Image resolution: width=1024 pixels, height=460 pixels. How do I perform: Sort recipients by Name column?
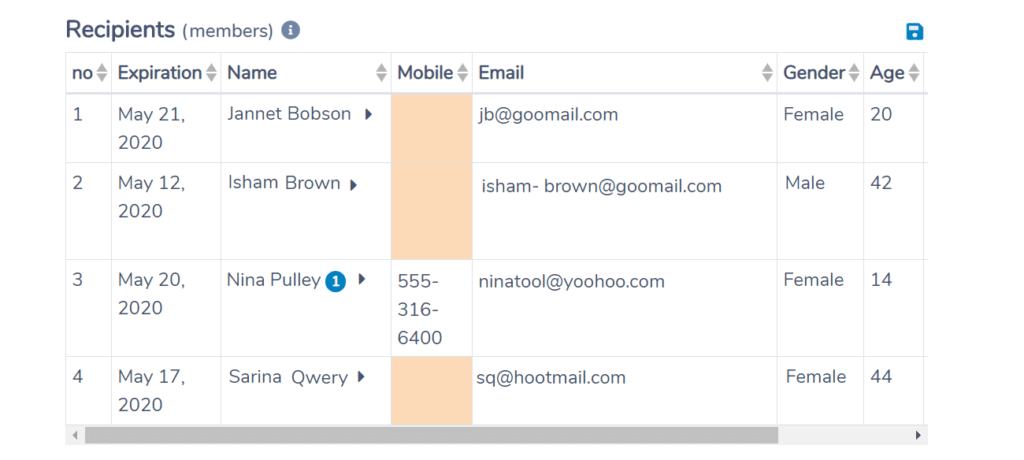[x=382, y=73]
